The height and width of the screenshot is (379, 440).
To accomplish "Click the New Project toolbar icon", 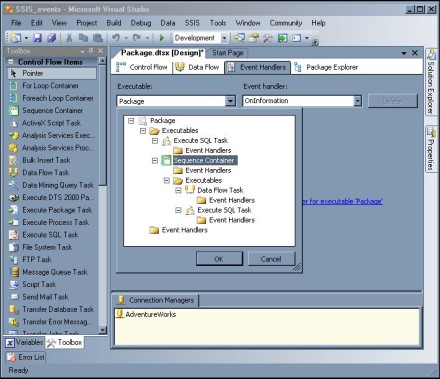I will pos(16,38).
